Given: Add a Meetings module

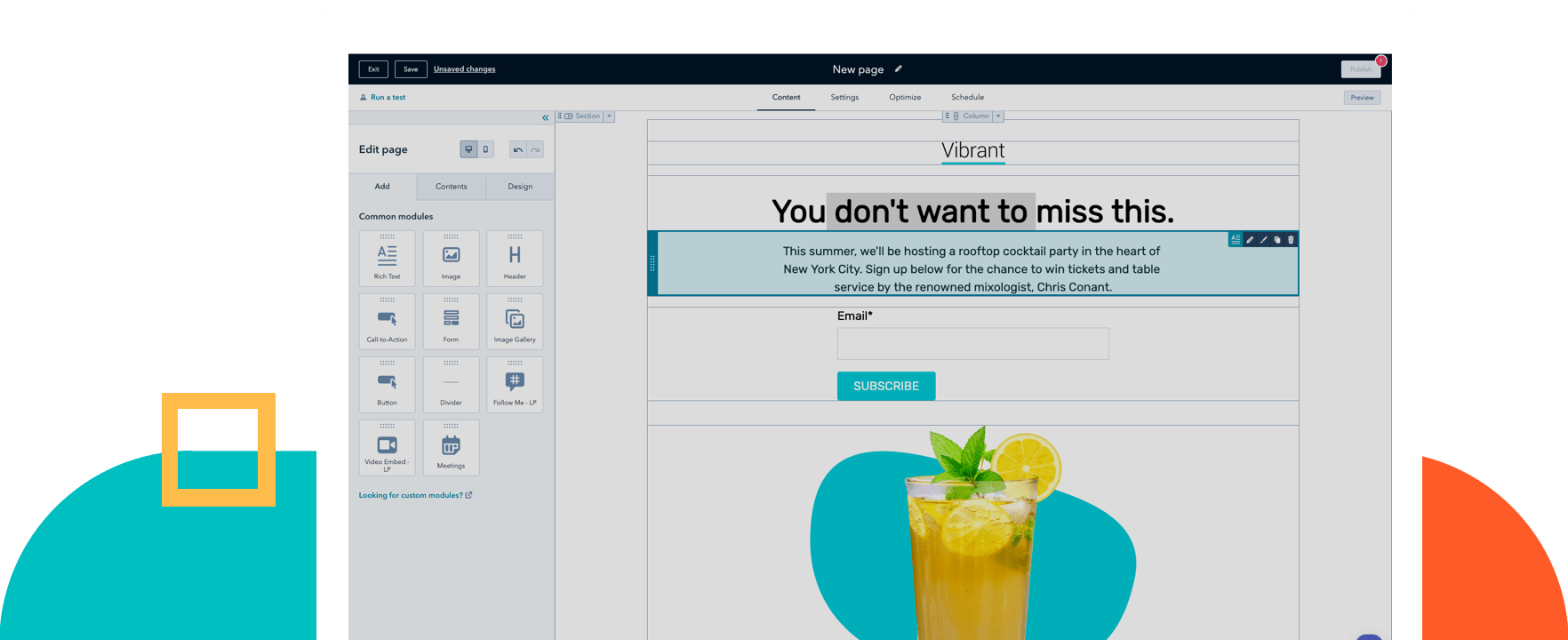Looking at the screenshot, I should pos(451,448).
